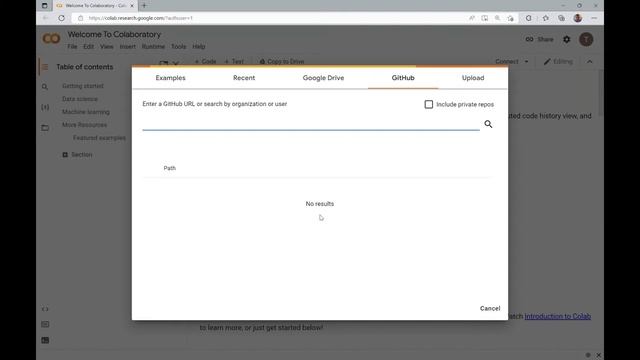Open the Colab settings gear icon
The image size is (640, 360).
coord(567,39)
